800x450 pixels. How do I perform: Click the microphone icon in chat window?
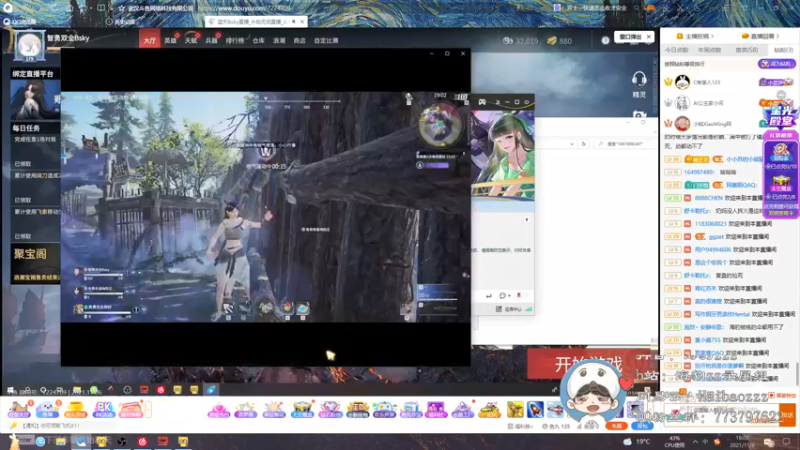pyautogui.click(x=519, y=295)
